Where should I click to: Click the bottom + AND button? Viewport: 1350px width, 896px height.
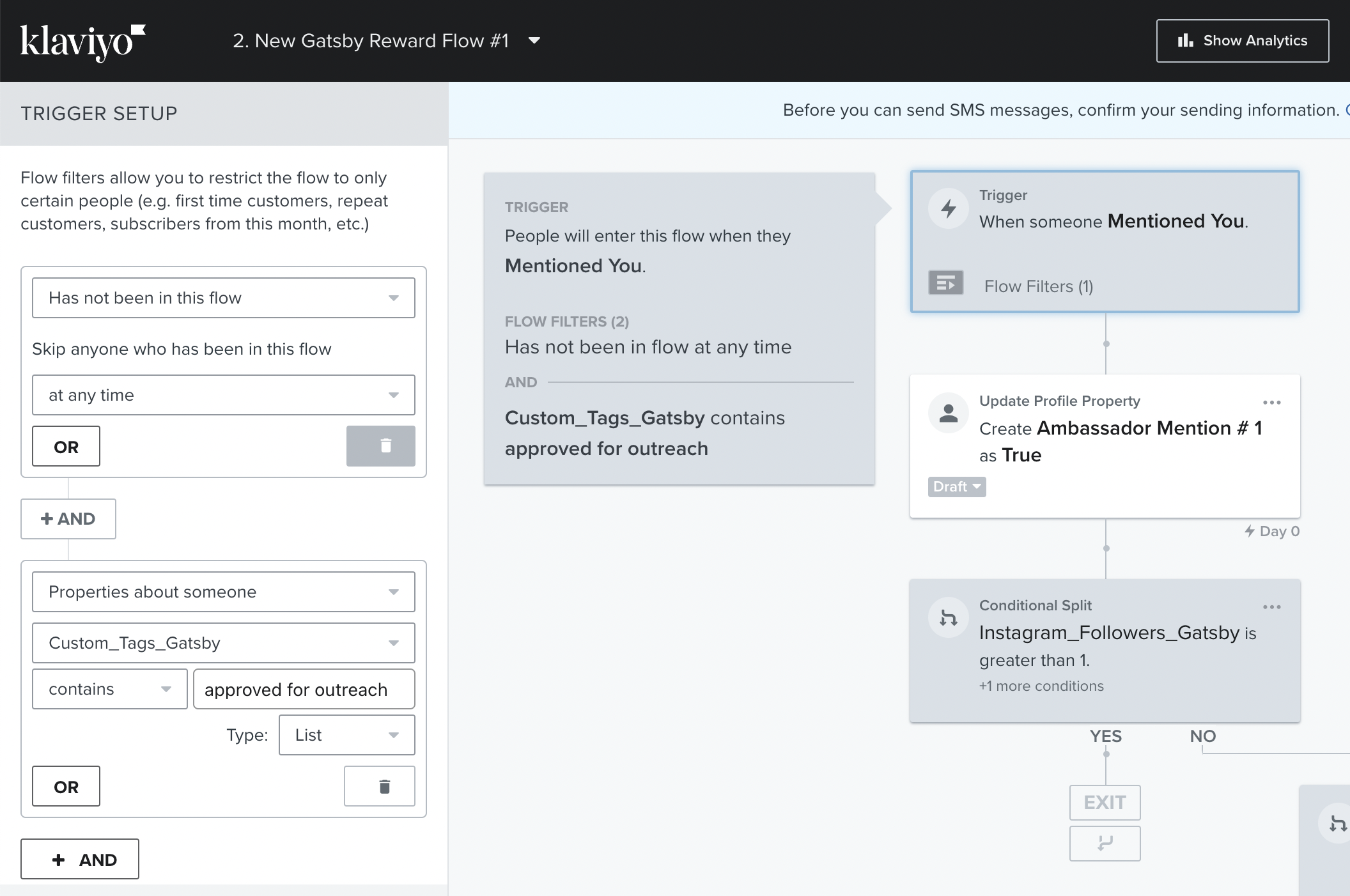point(80,859)
